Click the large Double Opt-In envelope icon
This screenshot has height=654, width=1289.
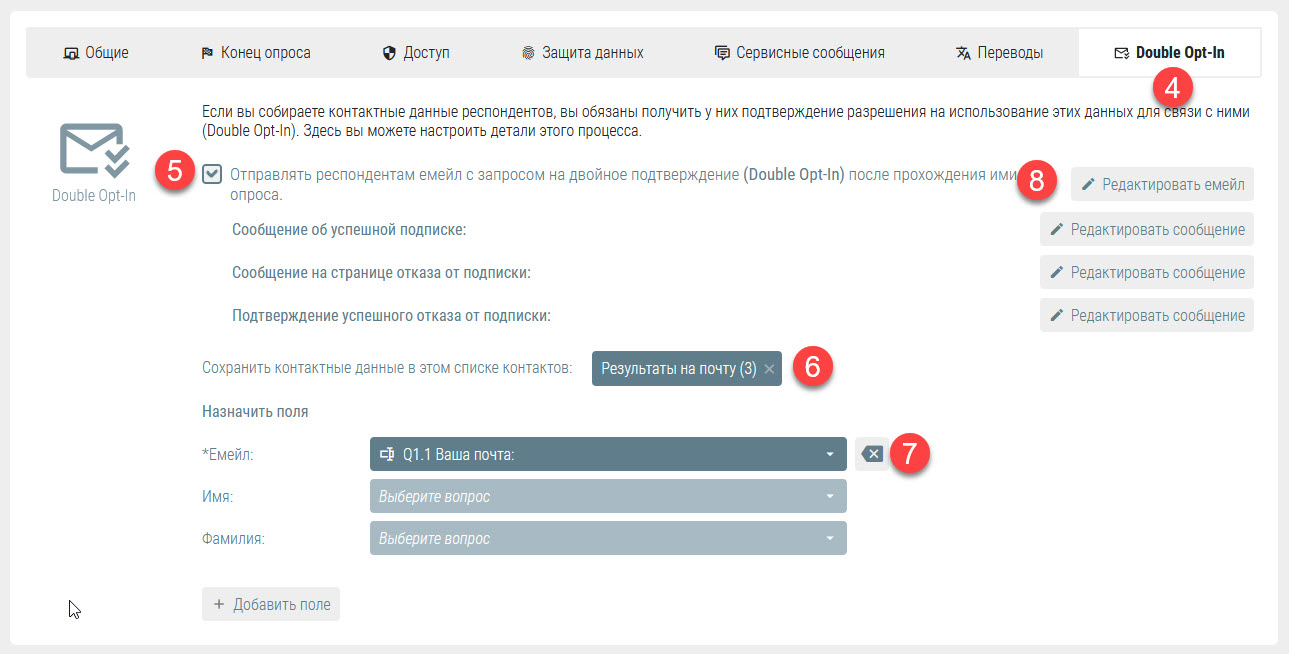click(x=94, y=150)
